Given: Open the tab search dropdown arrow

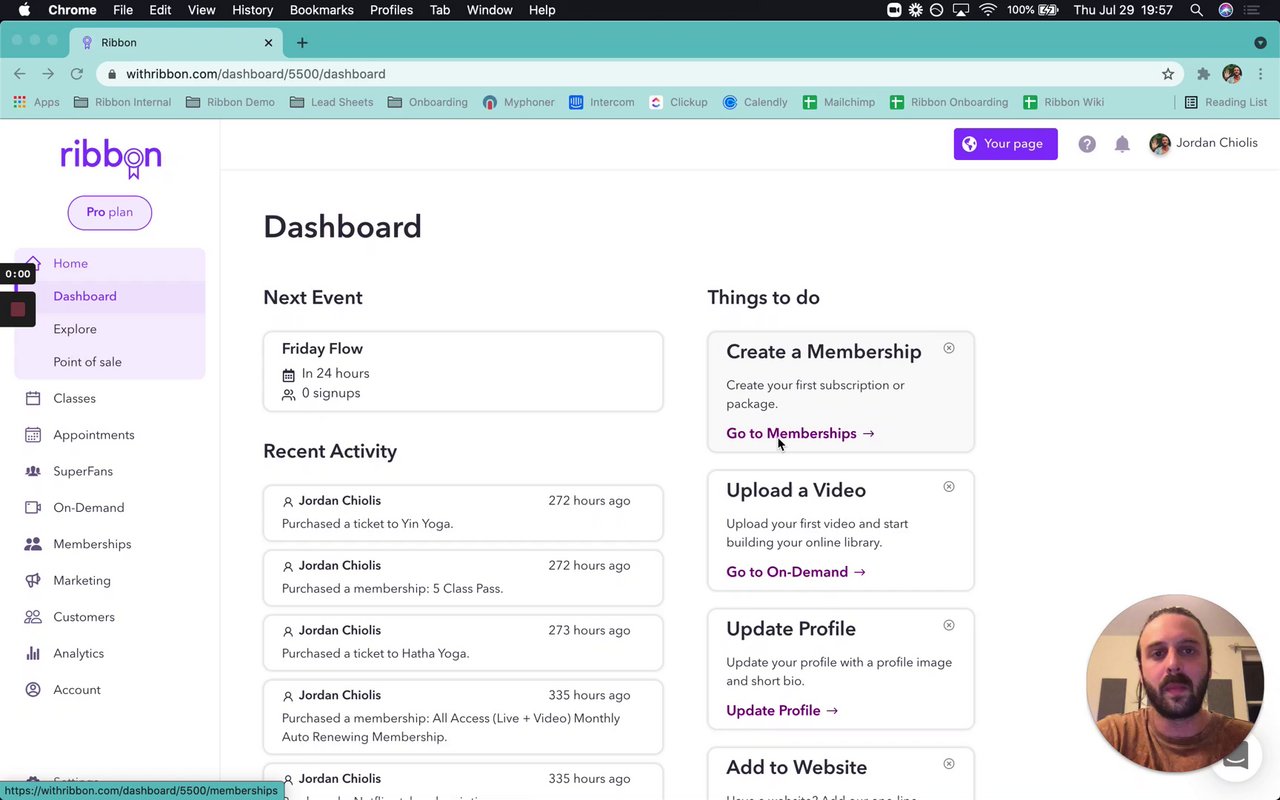Looking at the screenshot, I should click(x=1259, y=43).
